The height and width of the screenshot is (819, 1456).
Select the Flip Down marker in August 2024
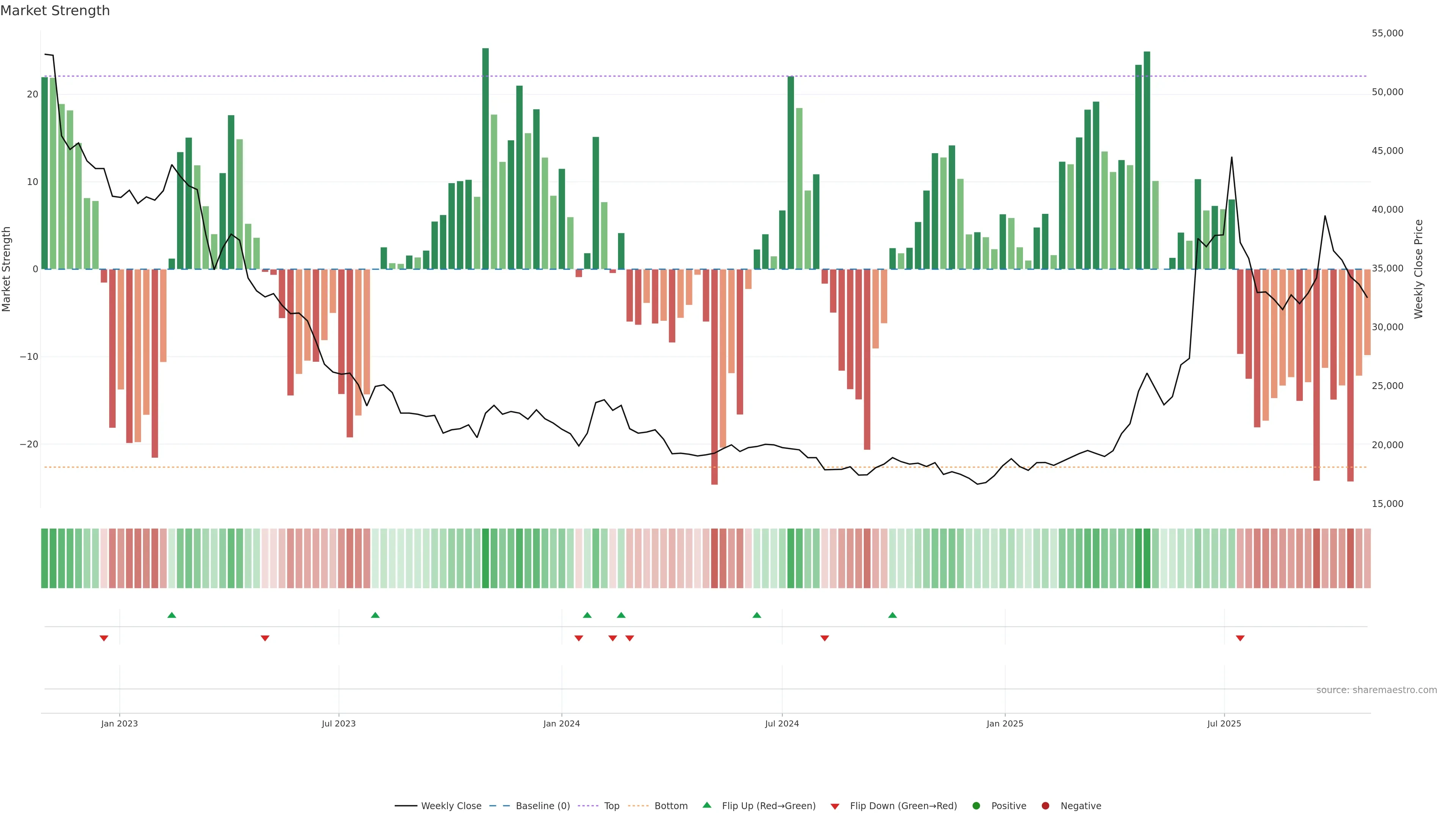click(x=825, y=638)
